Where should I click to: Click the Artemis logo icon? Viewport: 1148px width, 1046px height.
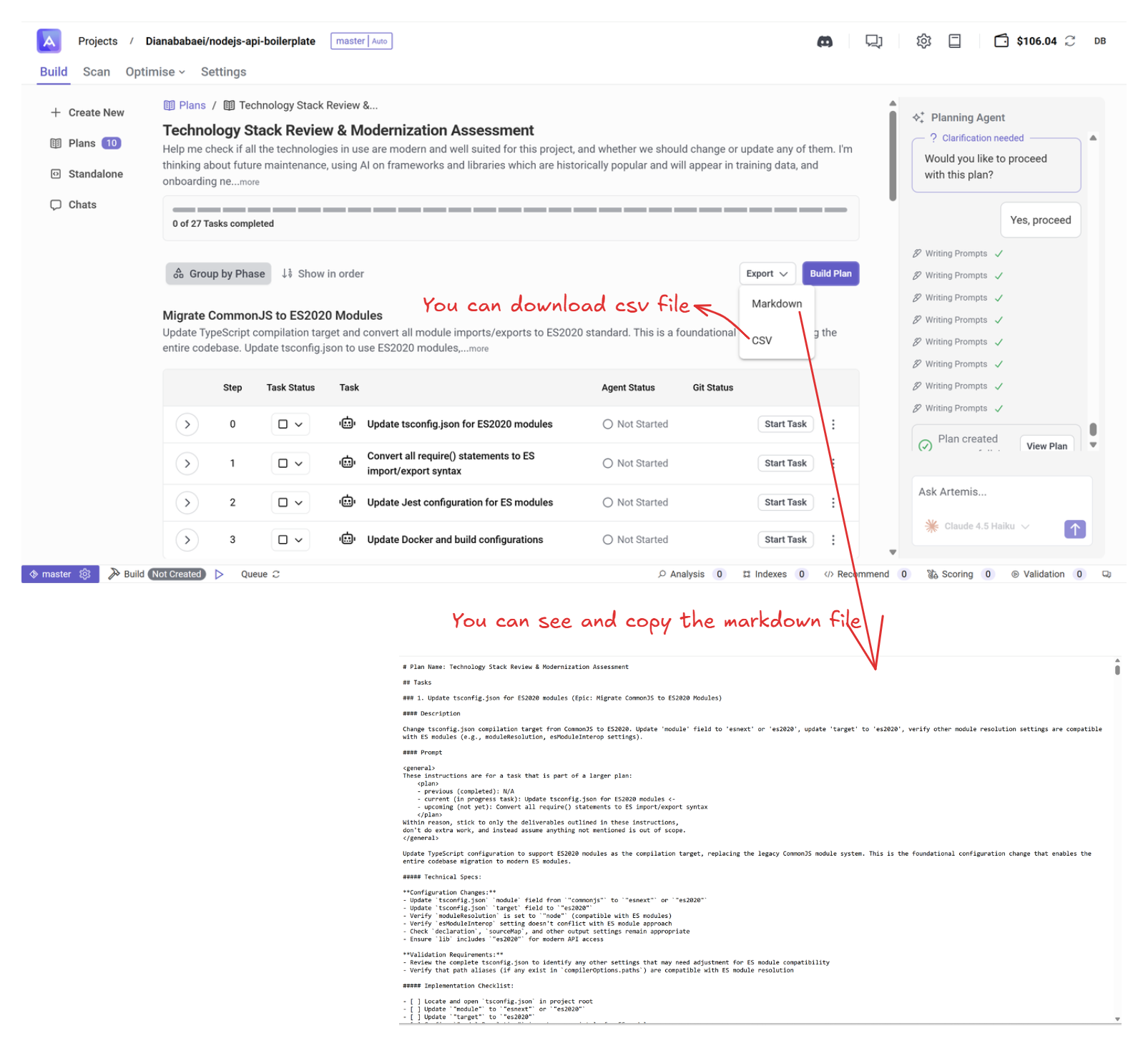[x=49, y=41]
